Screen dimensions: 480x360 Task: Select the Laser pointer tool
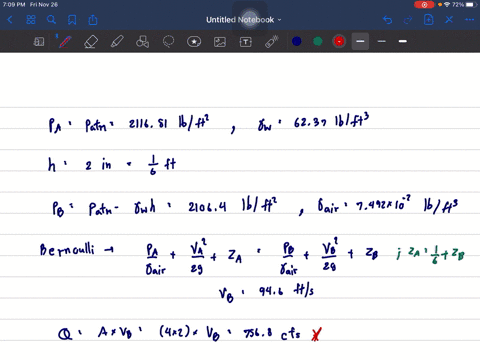pyautogui.click(x=272, y=42)
